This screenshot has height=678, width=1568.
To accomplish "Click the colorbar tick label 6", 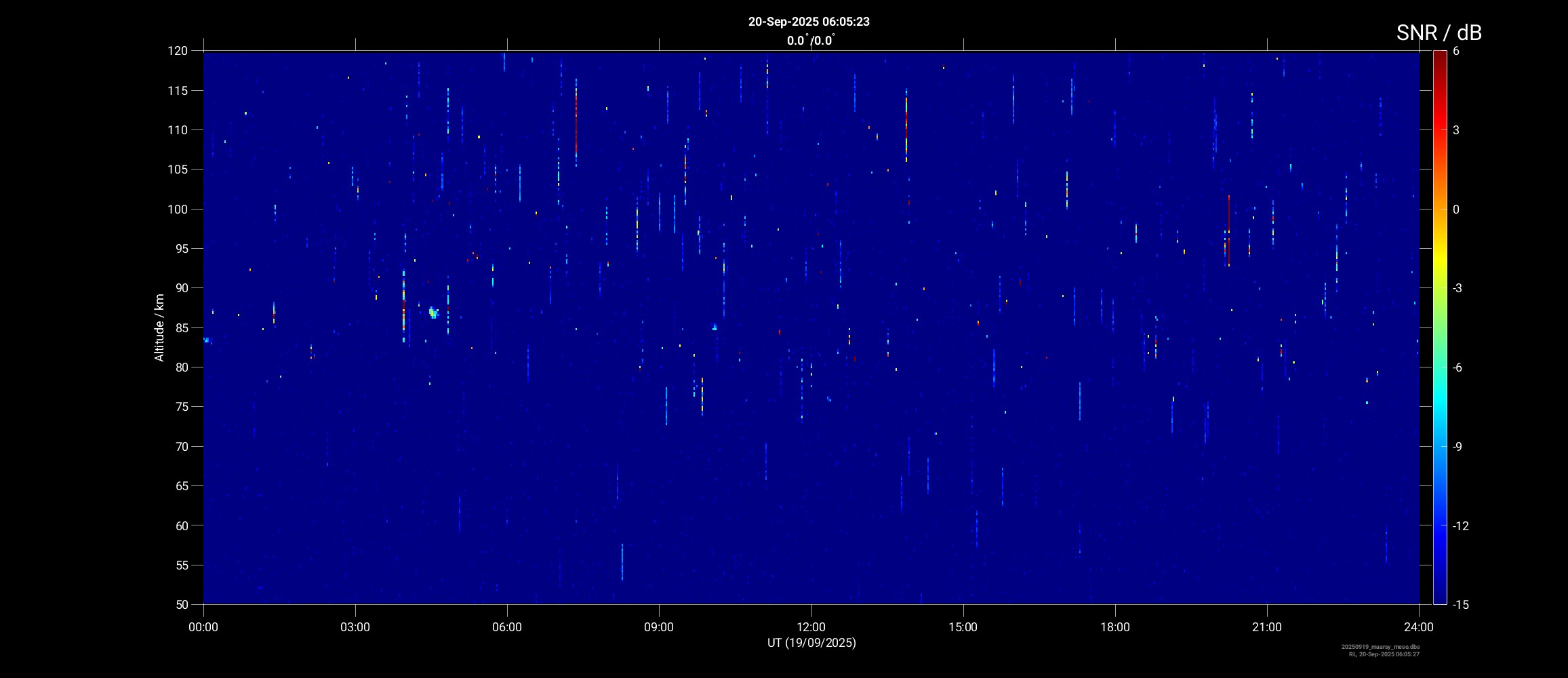I will tap(1455, 51).
